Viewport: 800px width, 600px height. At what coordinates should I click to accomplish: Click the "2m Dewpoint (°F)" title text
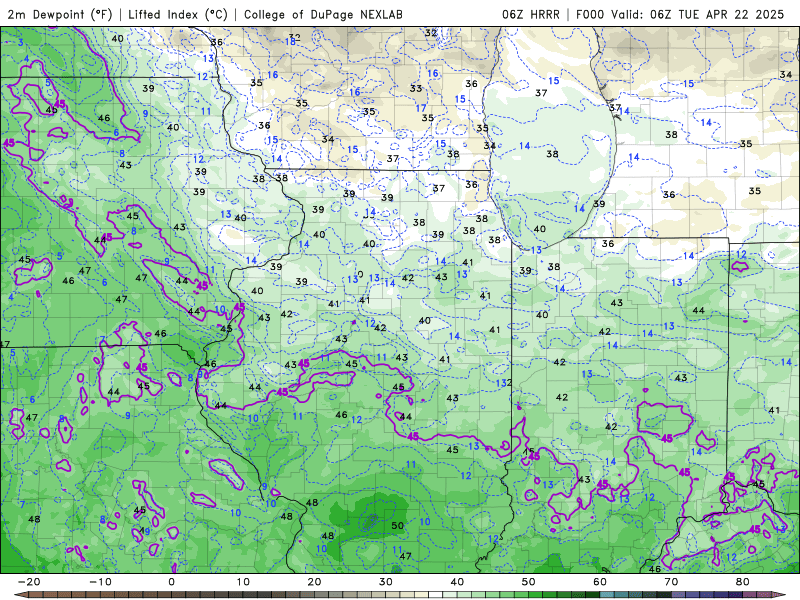click(60, 14)
